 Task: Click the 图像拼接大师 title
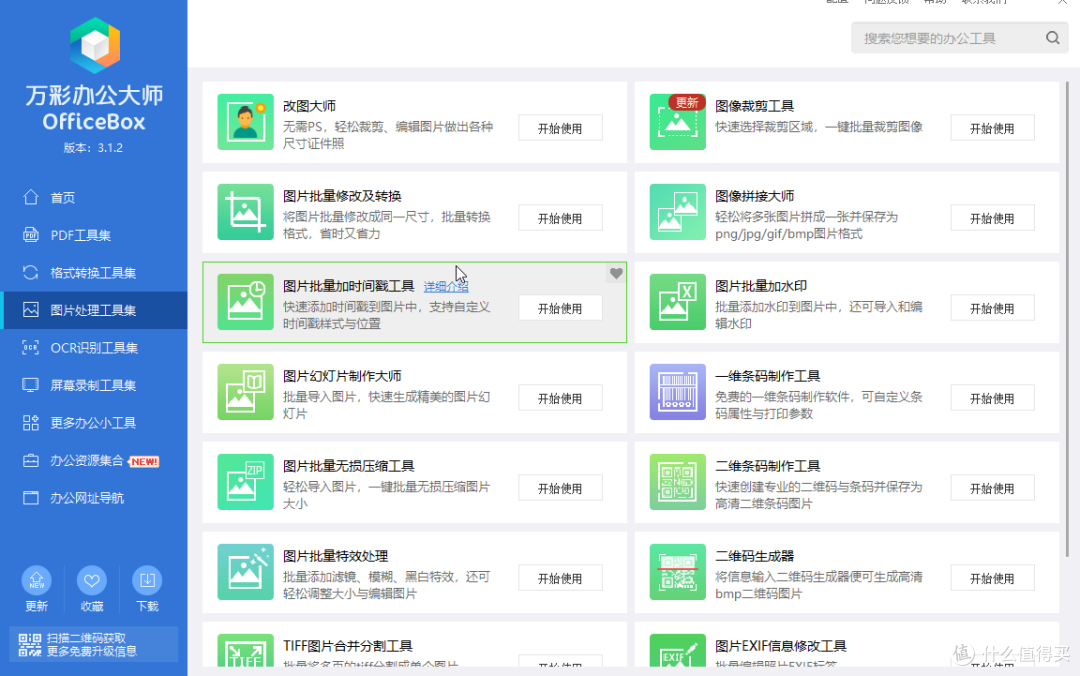point(754,196)
